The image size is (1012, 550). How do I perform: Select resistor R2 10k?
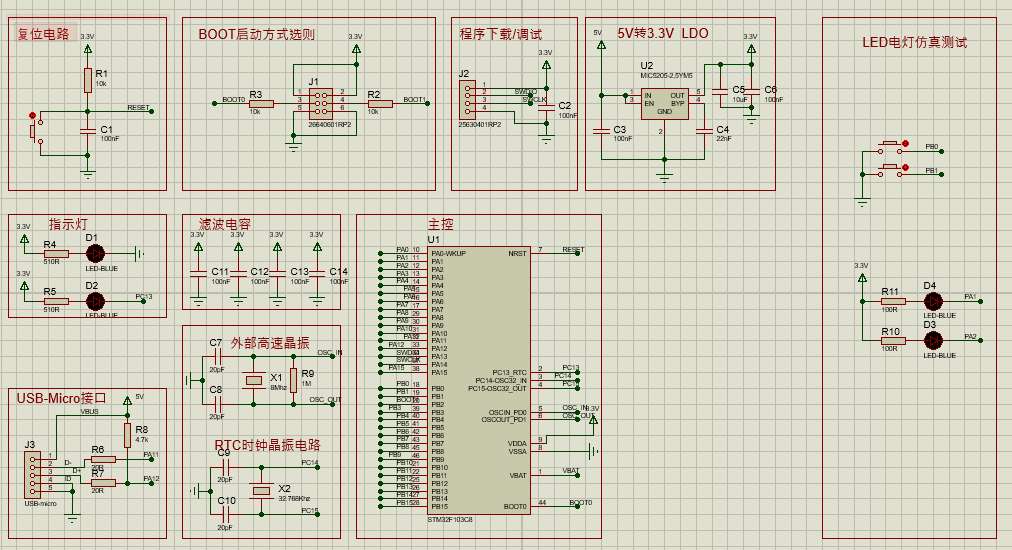pyautogui.click(x=380, y=103)
